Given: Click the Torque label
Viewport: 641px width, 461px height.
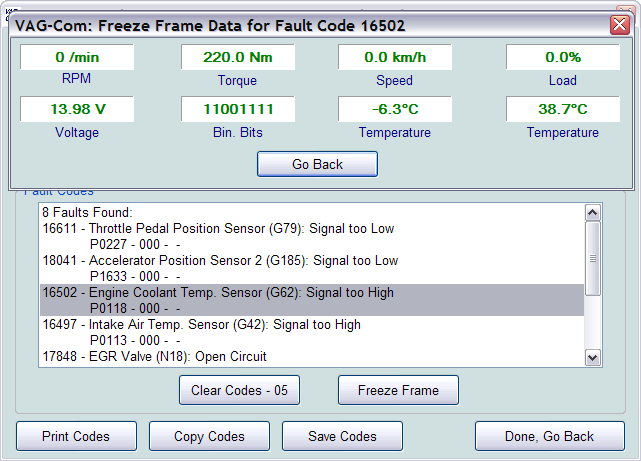Looking at the screenshot, I should click(x=237, y=80).
